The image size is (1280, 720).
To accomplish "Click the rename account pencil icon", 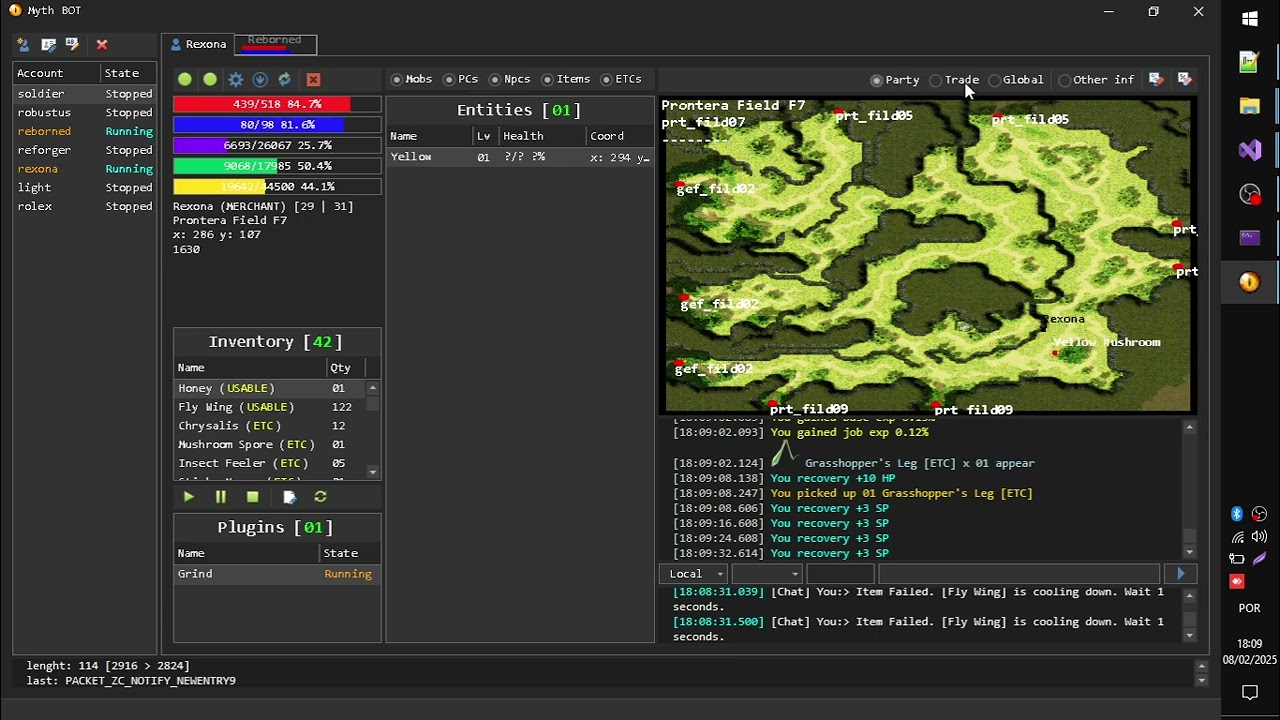I will pyautogui.click(x=72, y=44).
